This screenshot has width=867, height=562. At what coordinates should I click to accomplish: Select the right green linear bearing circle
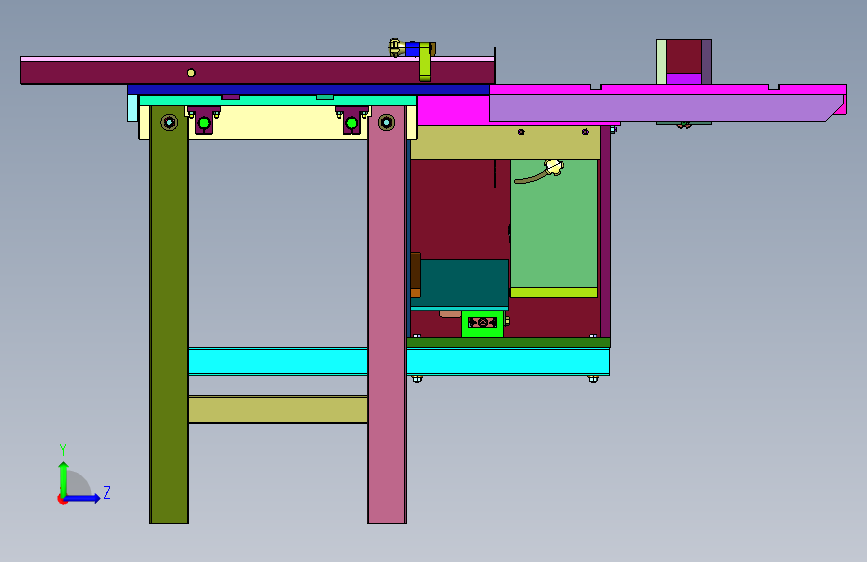(x=352, y=123)
